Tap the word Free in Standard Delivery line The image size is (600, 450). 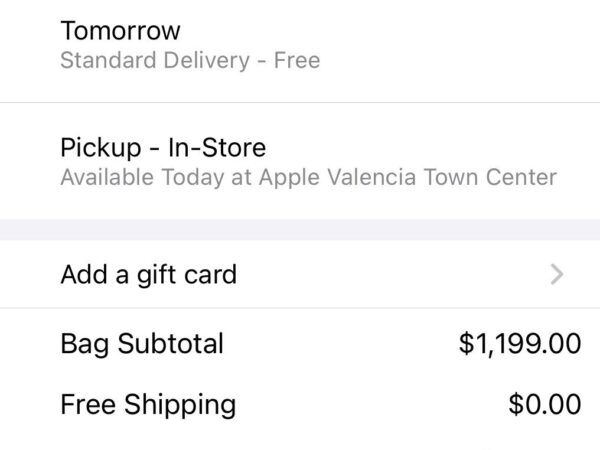point(297,60)
